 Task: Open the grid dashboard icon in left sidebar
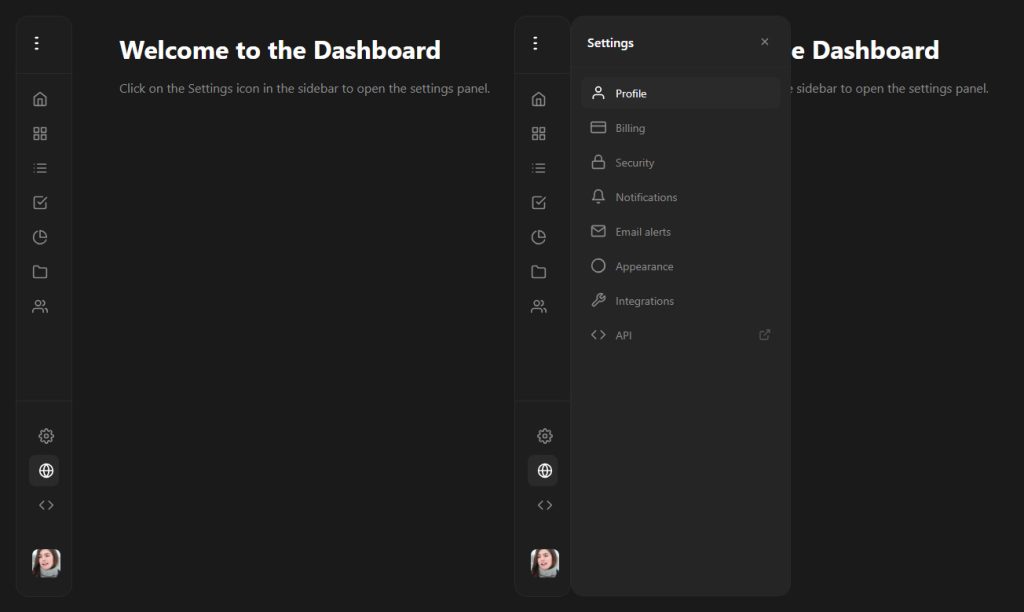tap(40, 134)
